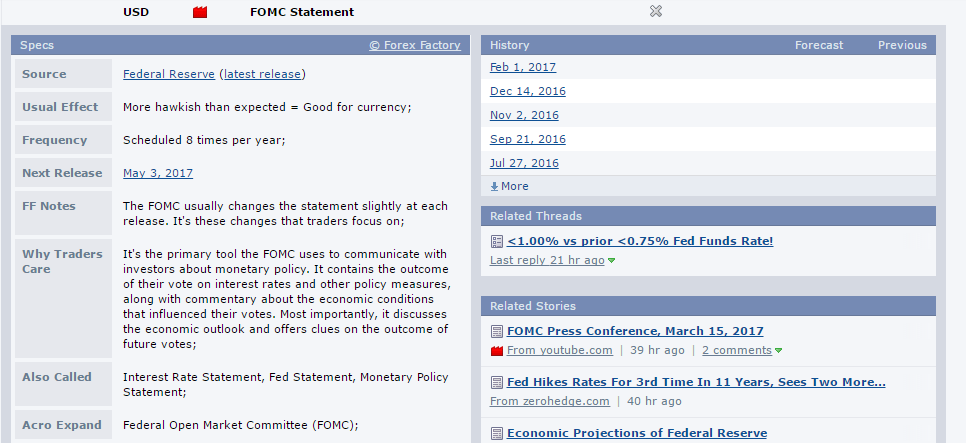Click the red impact icon beside youtube.com
The width and height of the screenshot is (966, 443).
pyautogui.click(x=497, y=351)
